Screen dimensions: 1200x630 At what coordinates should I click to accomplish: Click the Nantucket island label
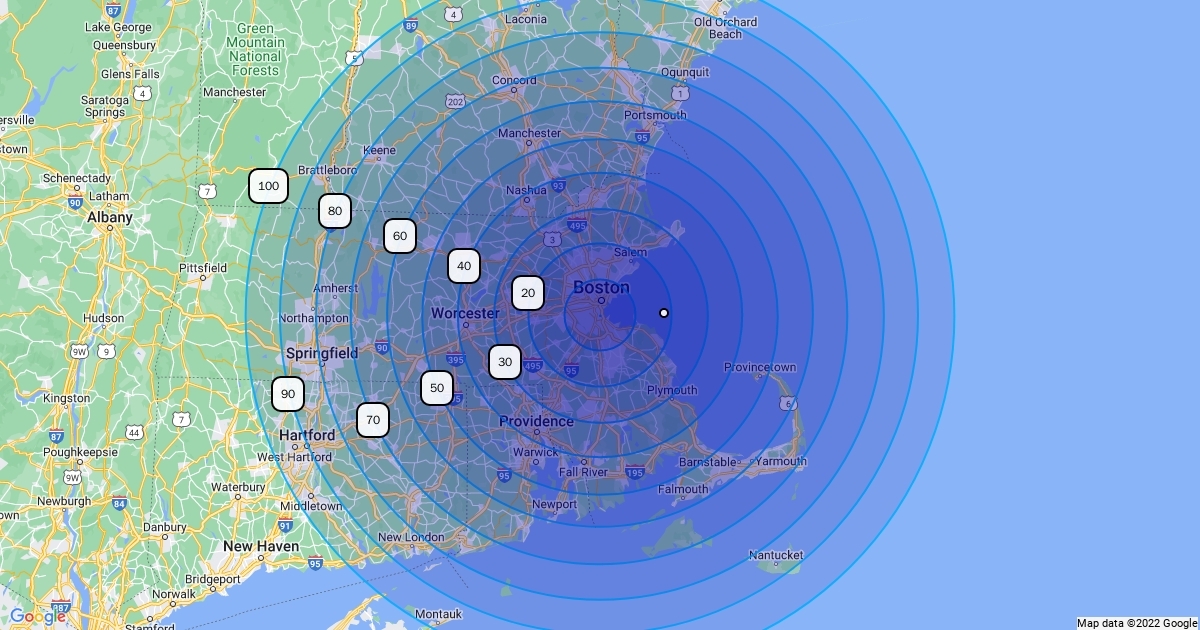click(x=776, y=555)
